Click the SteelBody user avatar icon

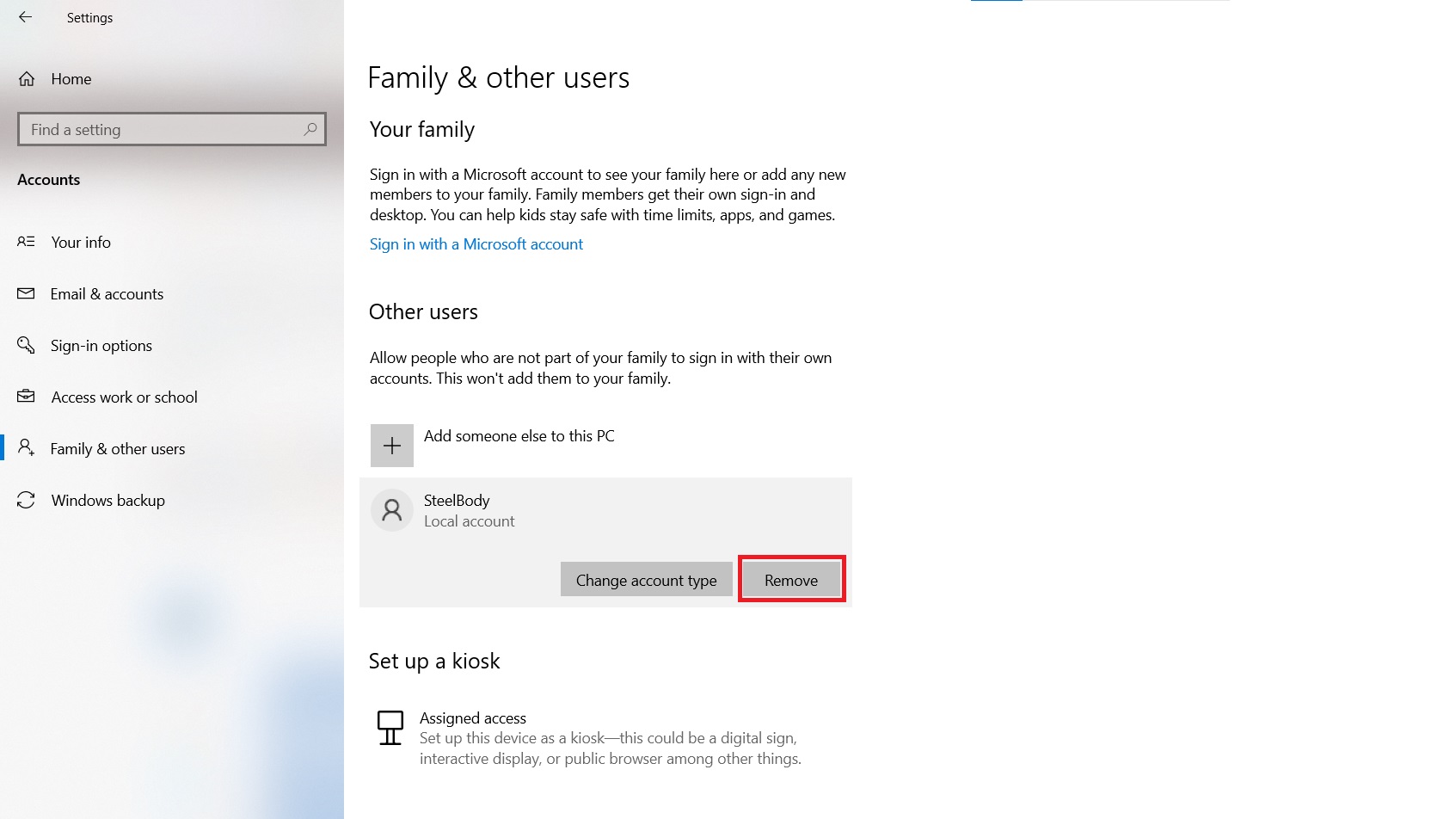point(392,510)
